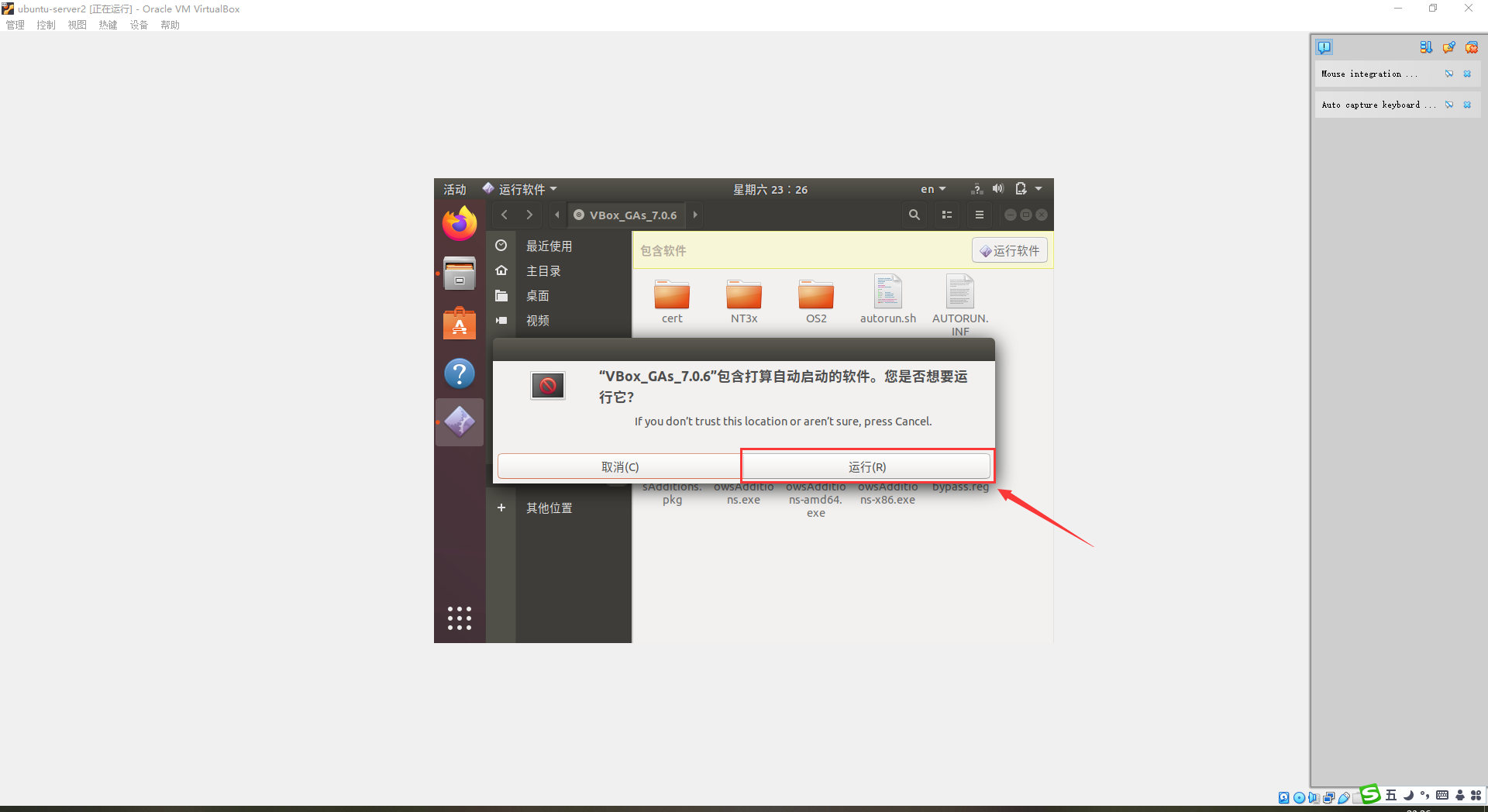Open 其他位置 in the sidebar
The image size is (1488, 812).
point(549,507)
